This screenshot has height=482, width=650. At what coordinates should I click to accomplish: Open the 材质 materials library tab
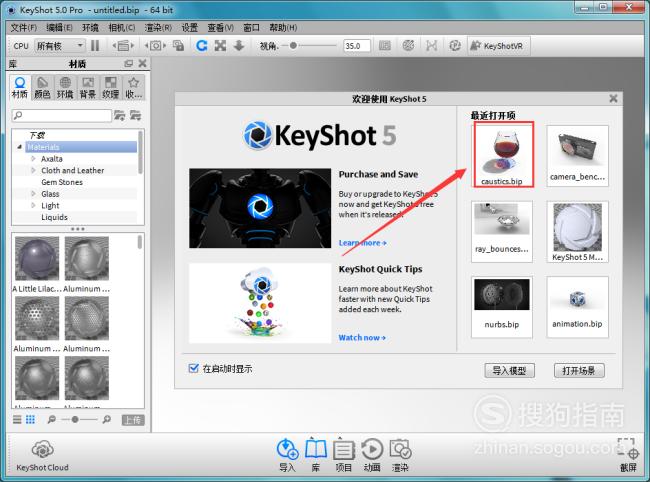19,87
